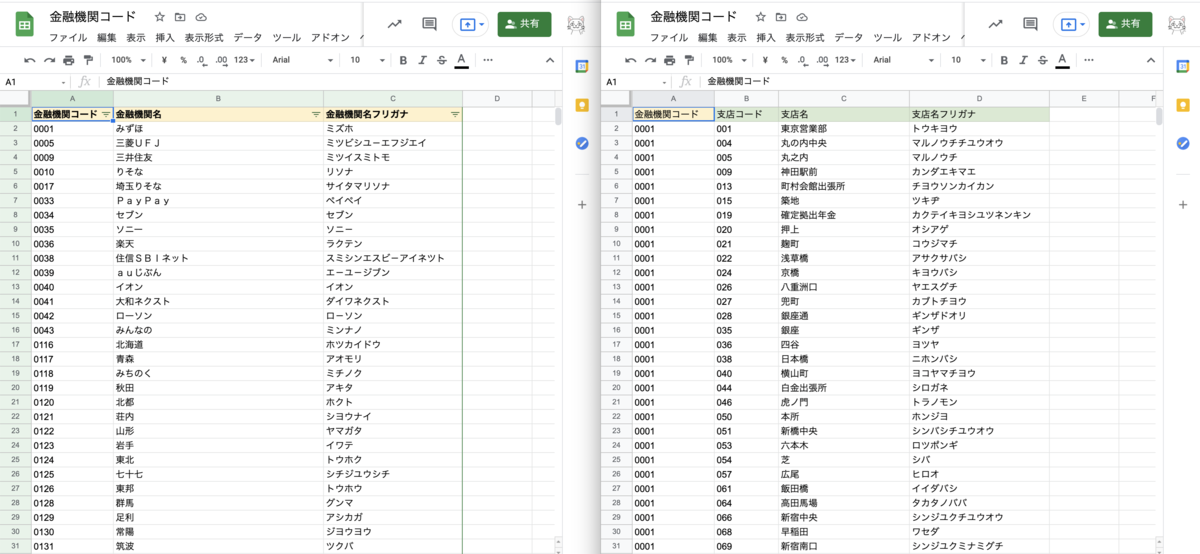The height and width of the screenshot is (554, 1200).
Task: Open filter on 金融機関コード column header
Action: 106,115
